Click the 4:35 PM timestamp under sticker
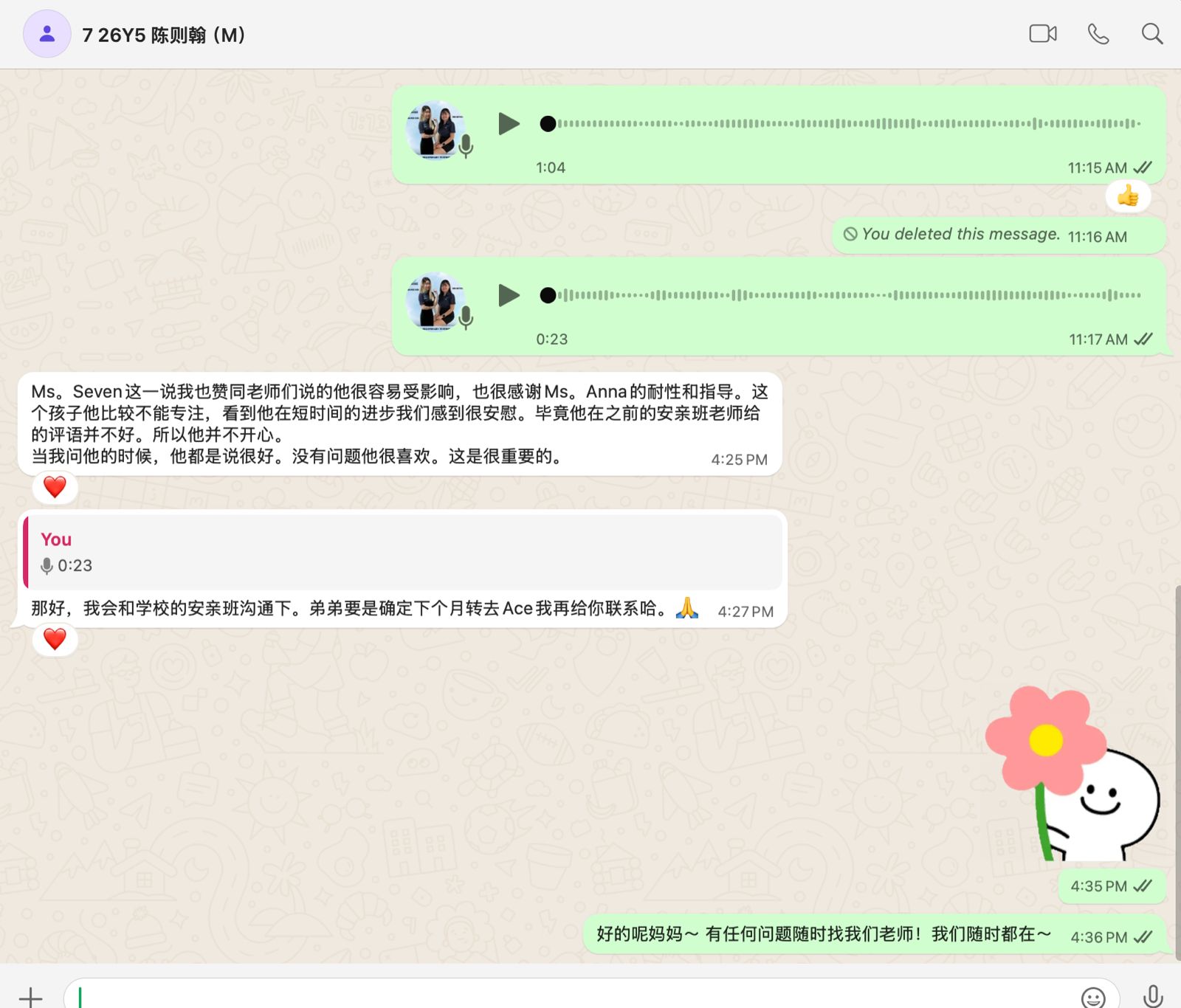1181x1008 pixels. click(1098, 886)
